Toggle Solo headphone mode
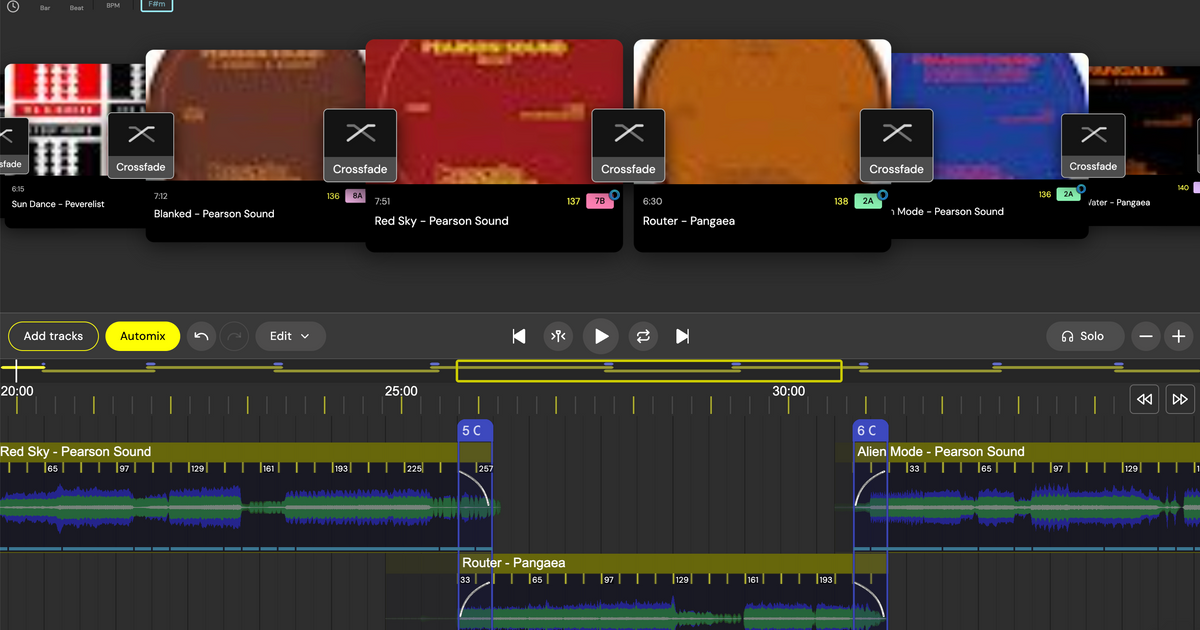 click(x=1083, y=337)
